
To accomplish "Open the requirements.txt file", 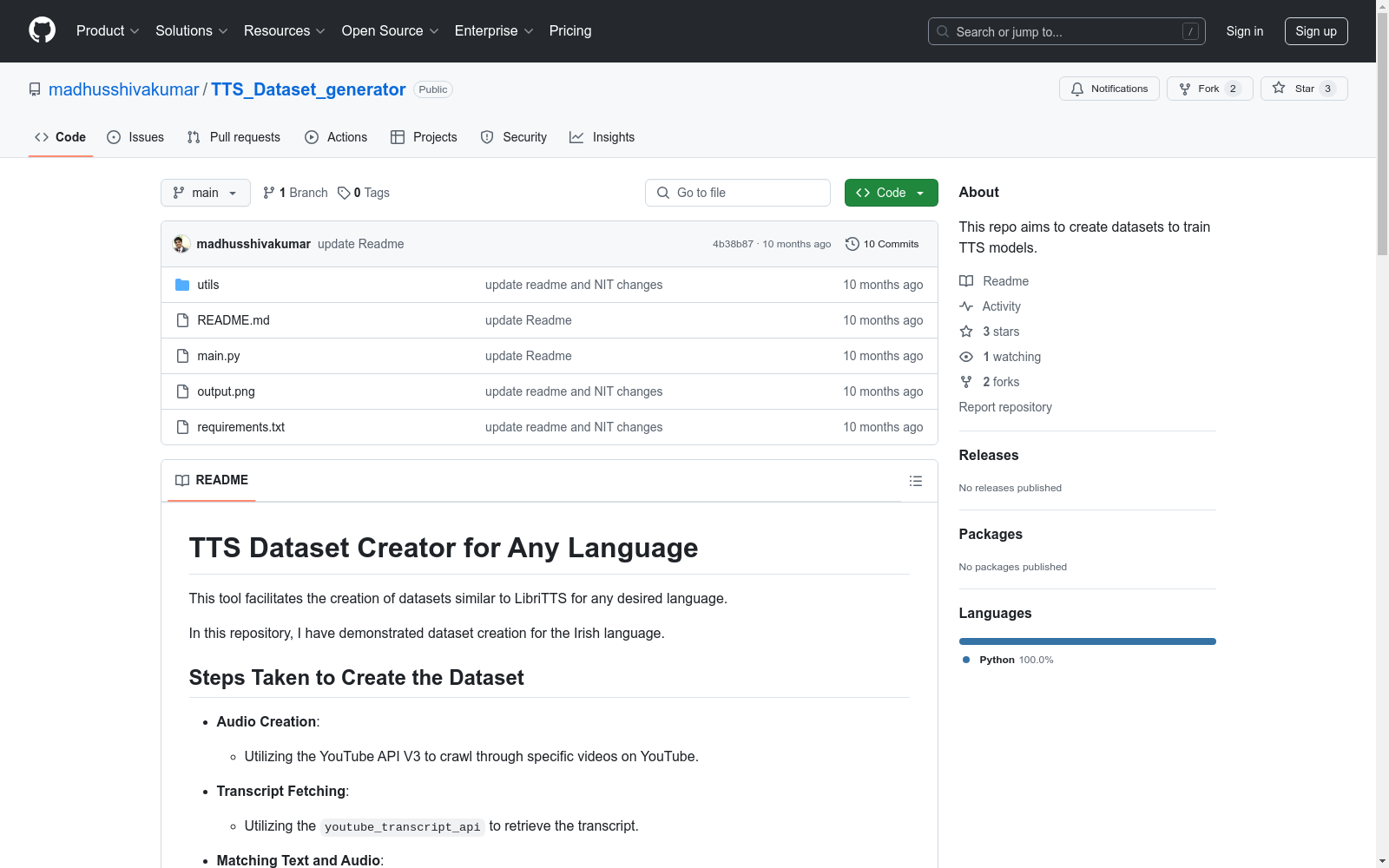I will click(241, 427).
